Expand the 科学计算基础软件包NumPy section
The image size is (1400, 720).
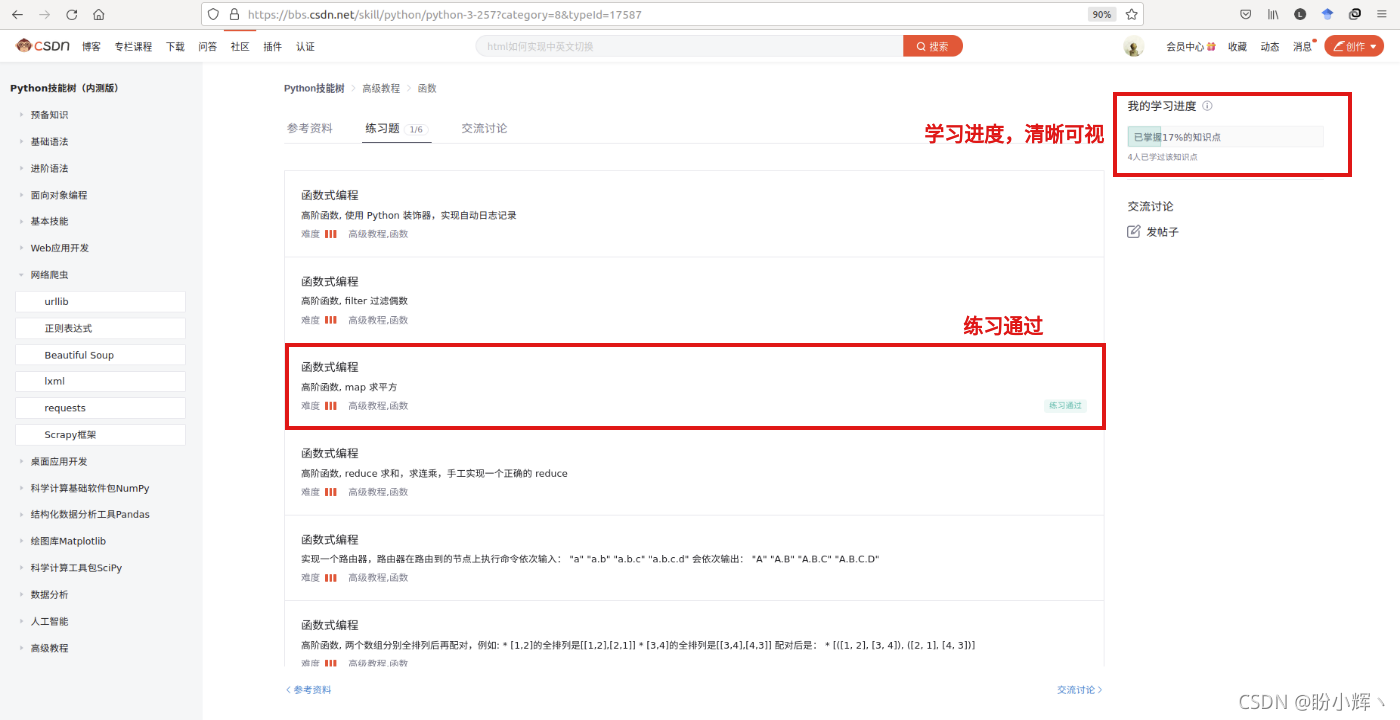[89, 488]
